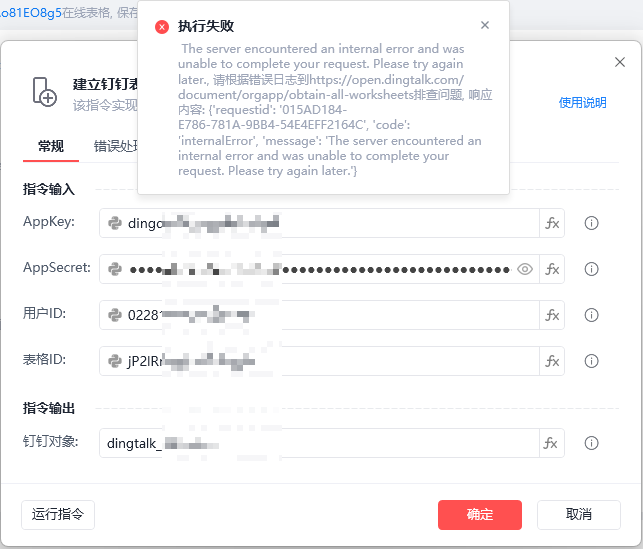Click fx expression icon in AppSecret row
The height and width of the screenshot is (549, 643).
coord(552,269)
